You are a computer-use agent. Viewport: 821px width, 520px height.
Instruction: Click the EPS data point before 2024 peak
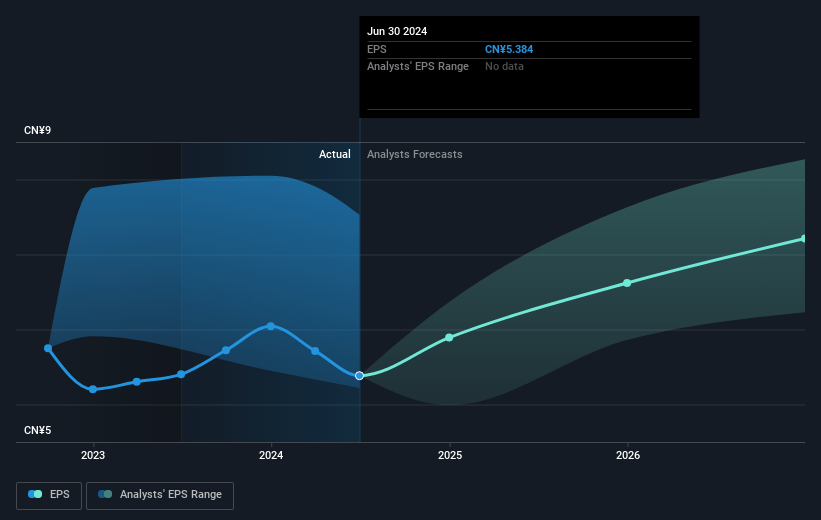(226, 350)
